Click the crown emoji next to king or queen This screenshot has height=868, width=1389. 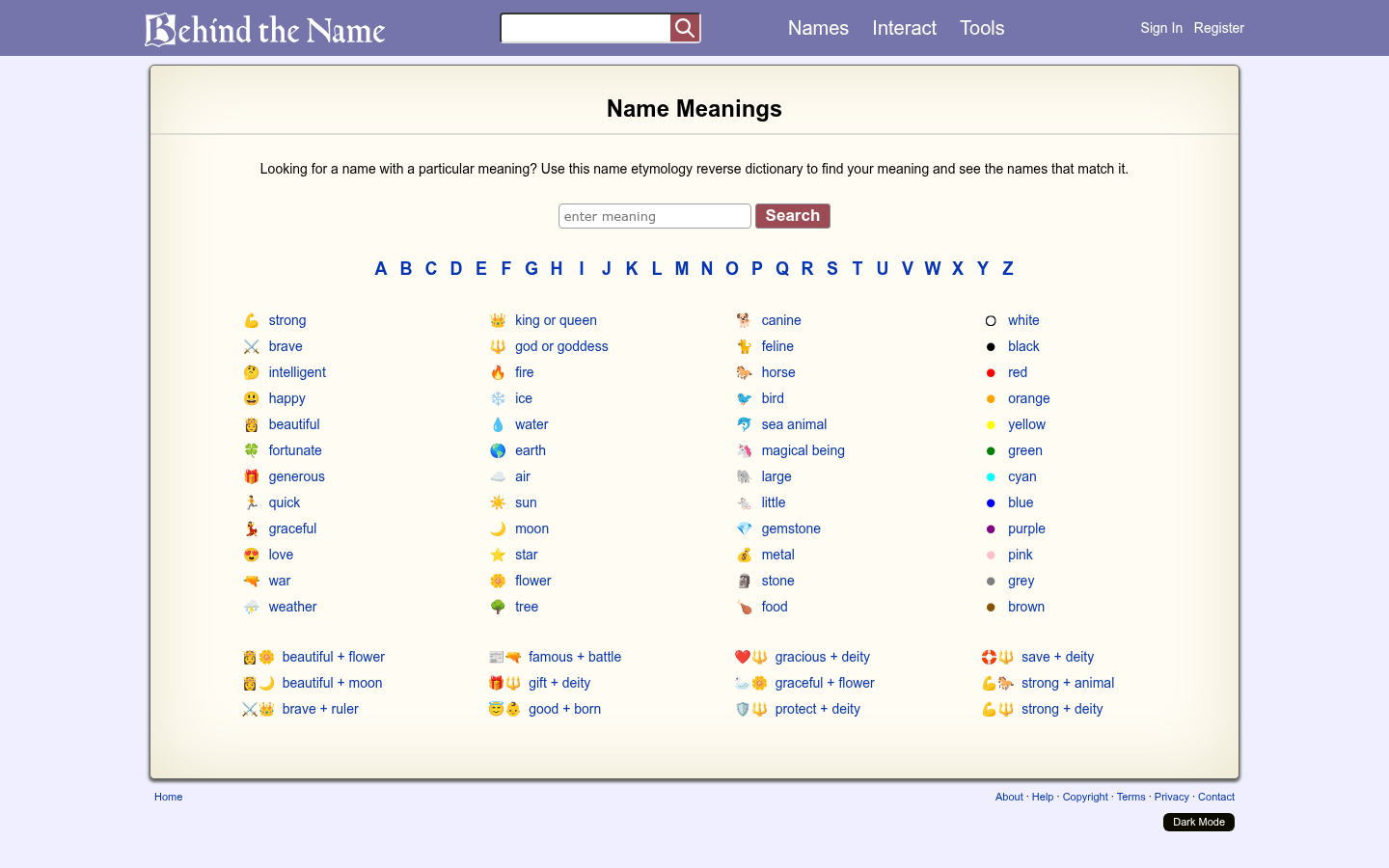pos(498,320)
